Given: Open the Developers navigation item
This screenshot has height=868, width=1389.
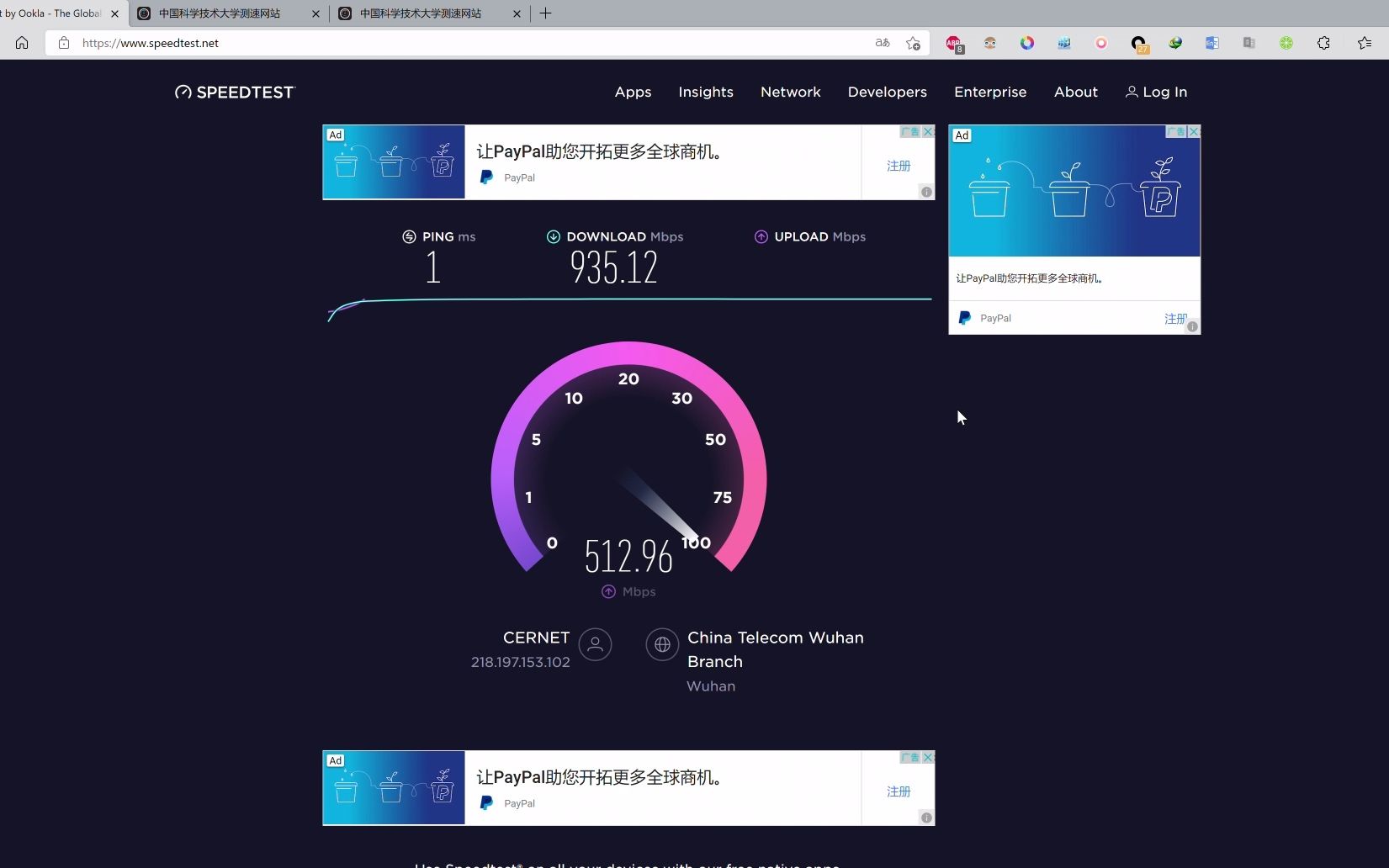Looking at the screenshot, I should click(887, 92).
